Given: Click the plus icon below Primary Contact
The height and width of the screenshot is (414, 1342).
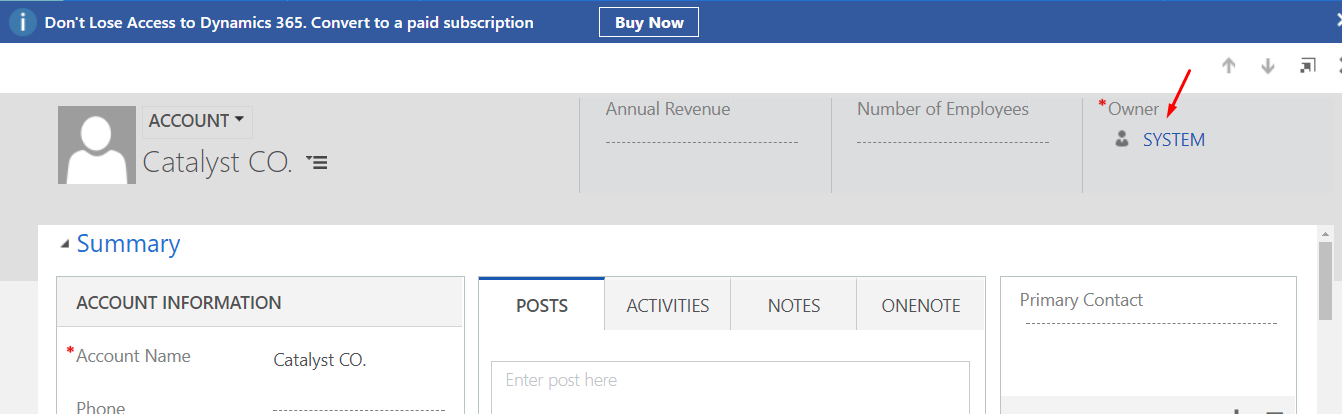Looking at the screenshot, I should pyautogui.click(x=1237, y=410).
